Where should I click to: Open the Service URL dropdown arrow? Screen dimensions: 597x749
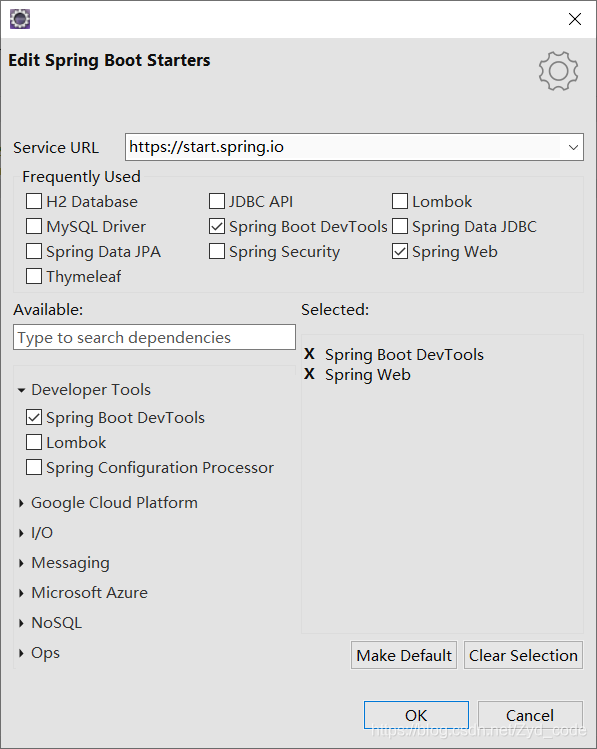pos(573,147)
